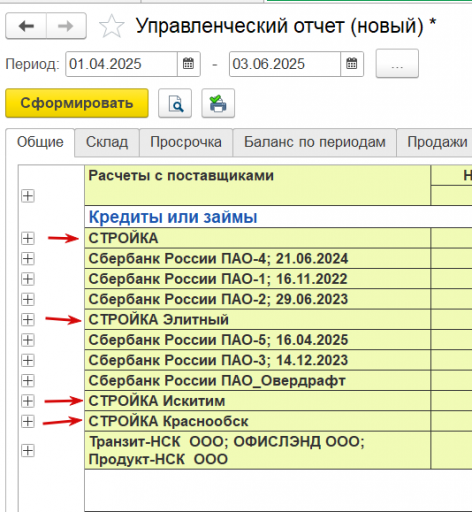Select cell Сбербанк России ПАО-2; 29.06.2023
This screenshot has height=512, width=472.
257,299
